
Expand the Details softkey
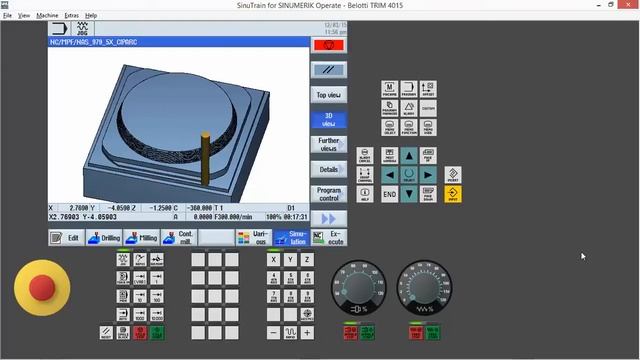pos(329,169)
